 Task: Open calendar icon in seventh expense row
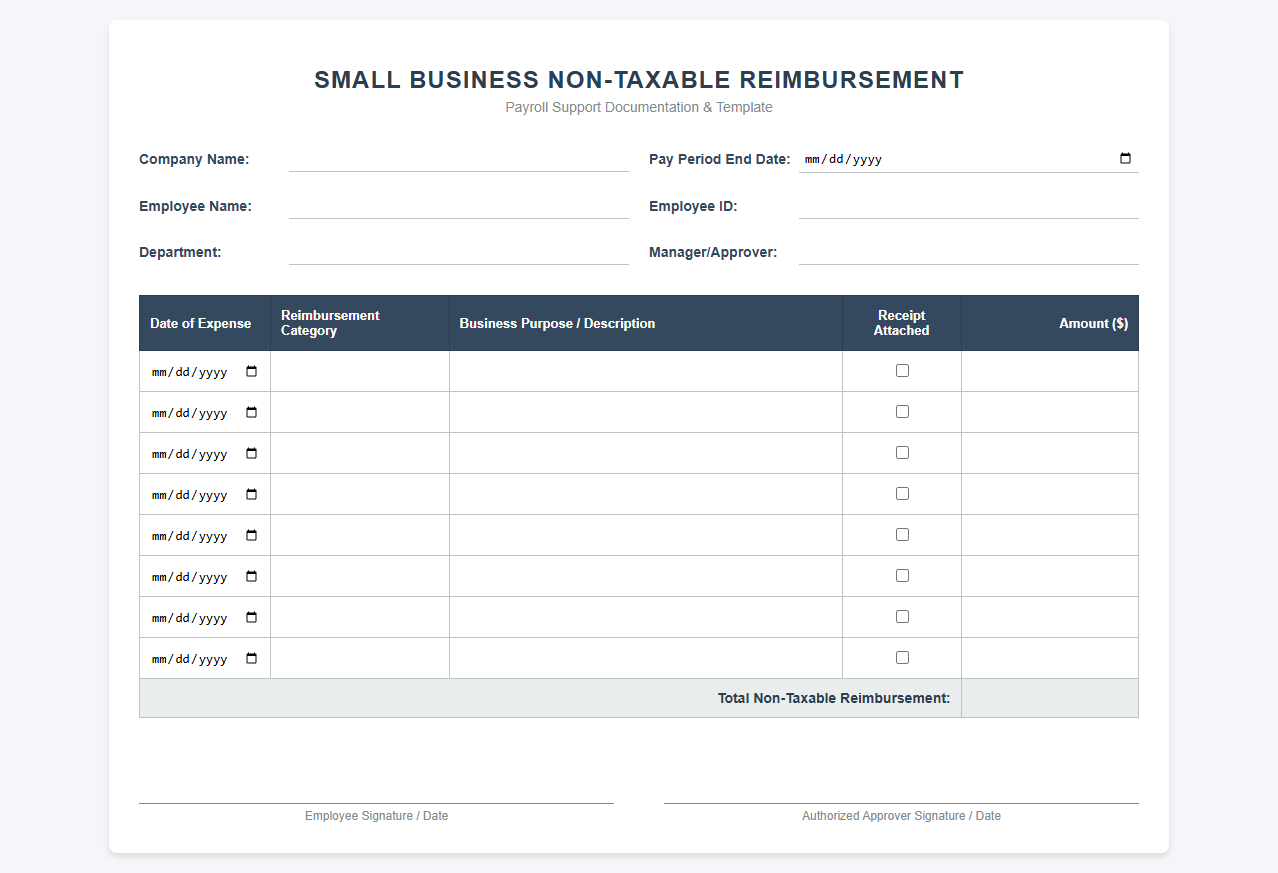[251, 617]
